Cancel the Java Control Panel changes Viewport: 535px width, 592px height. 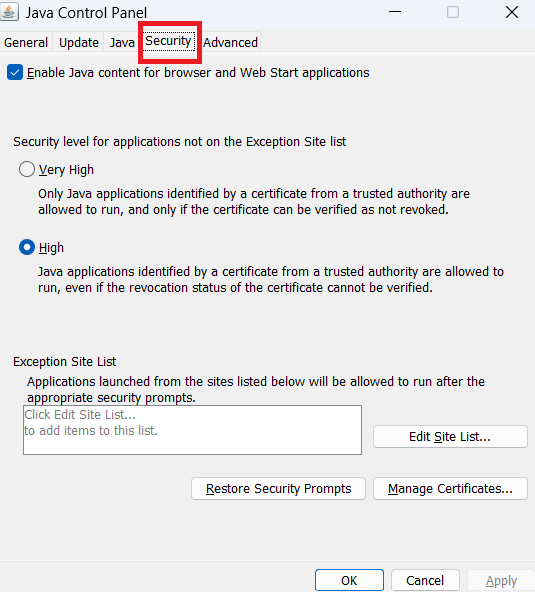425,580
